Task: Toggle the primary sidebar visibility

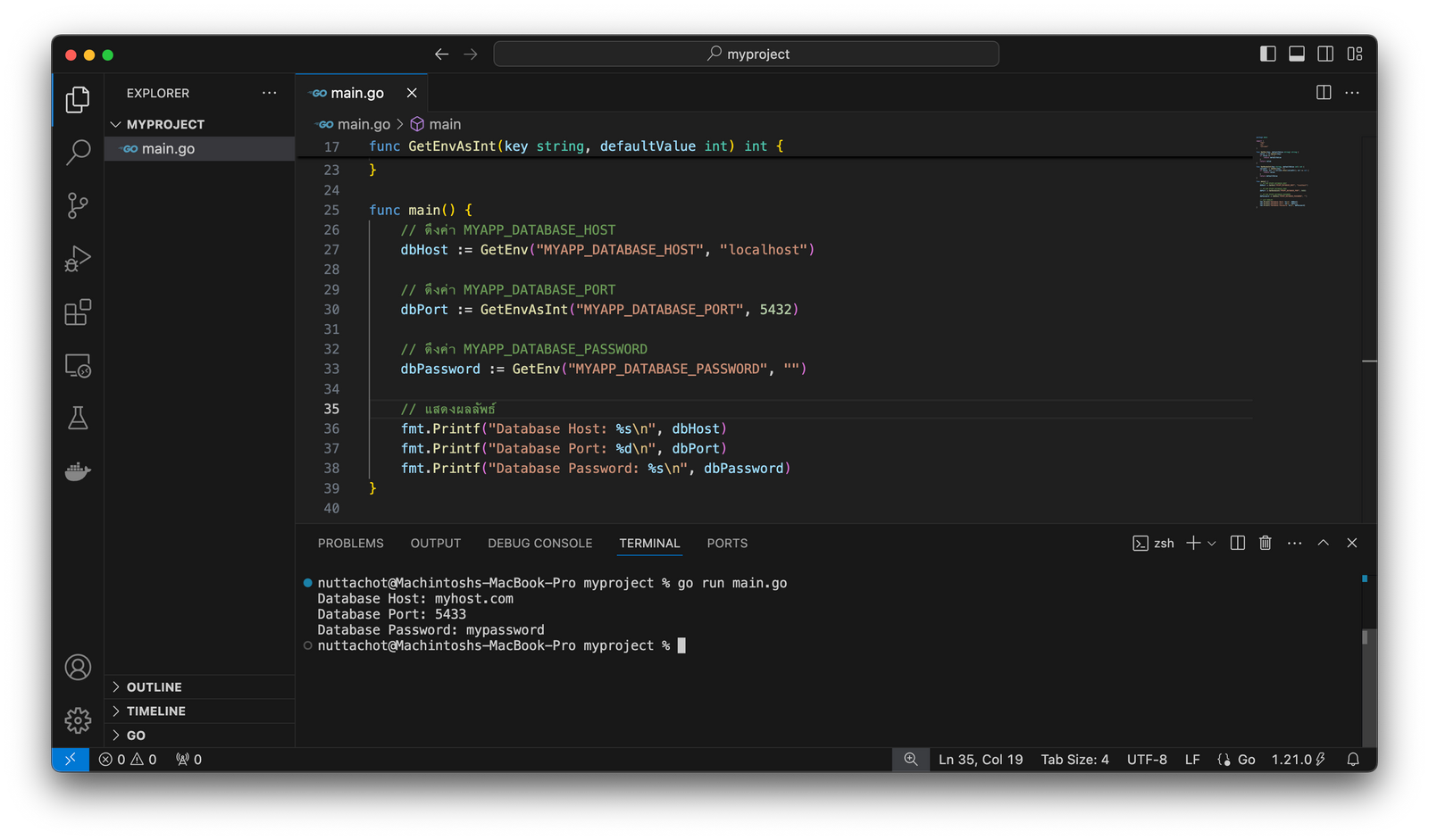Action: point(1267,54)
